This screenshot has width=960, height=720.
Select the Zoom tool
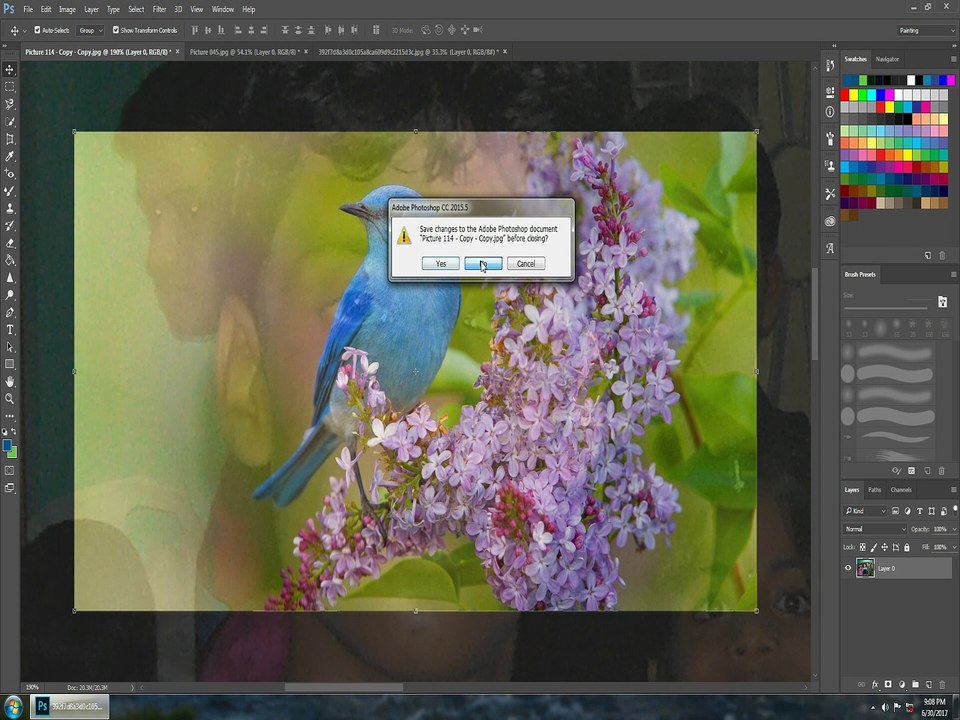point(10,399)
